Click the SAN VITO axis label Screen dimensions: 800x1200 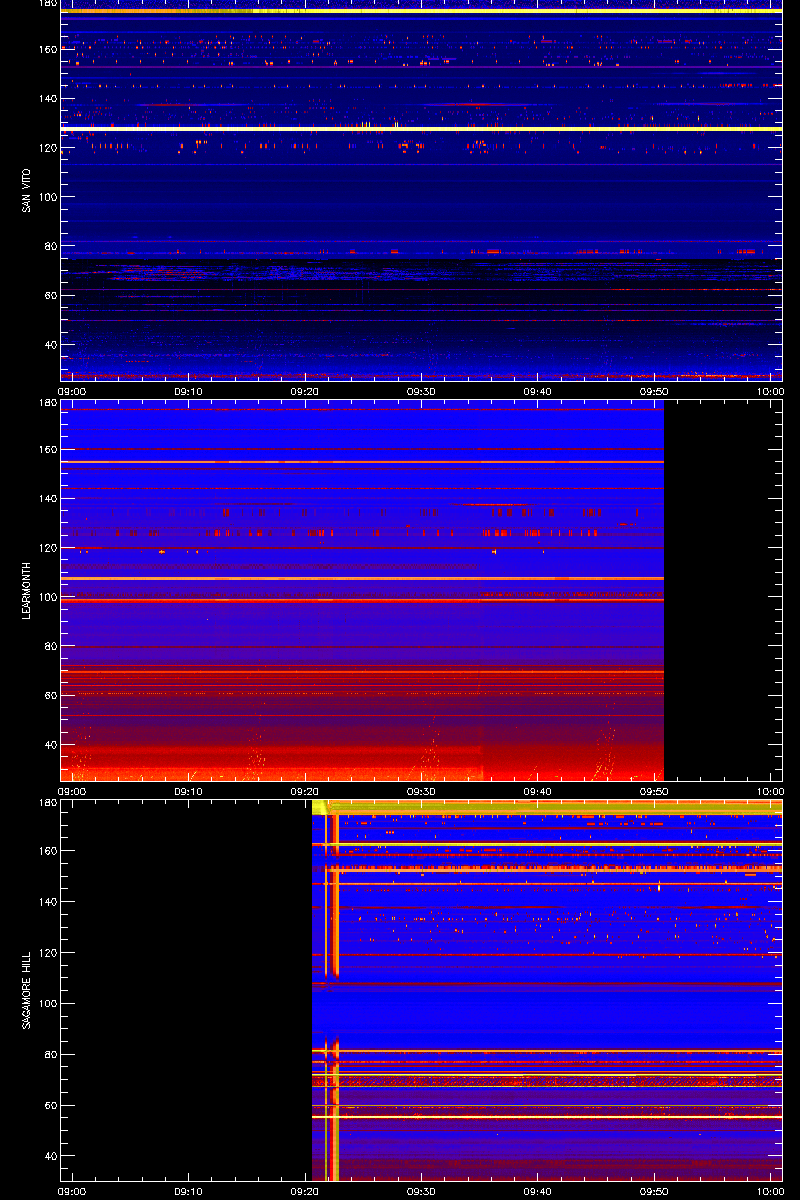point(27,190)
